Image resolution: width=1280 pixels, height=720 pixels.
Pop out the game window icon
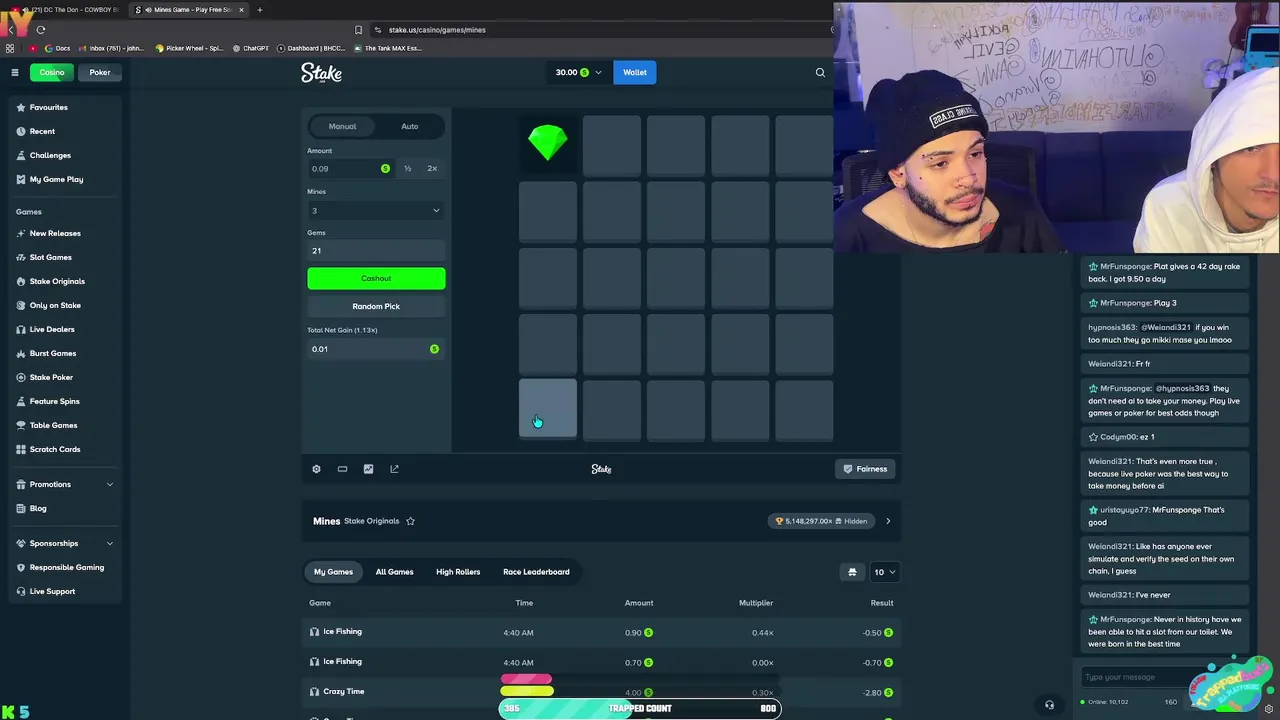pos(394,469)
